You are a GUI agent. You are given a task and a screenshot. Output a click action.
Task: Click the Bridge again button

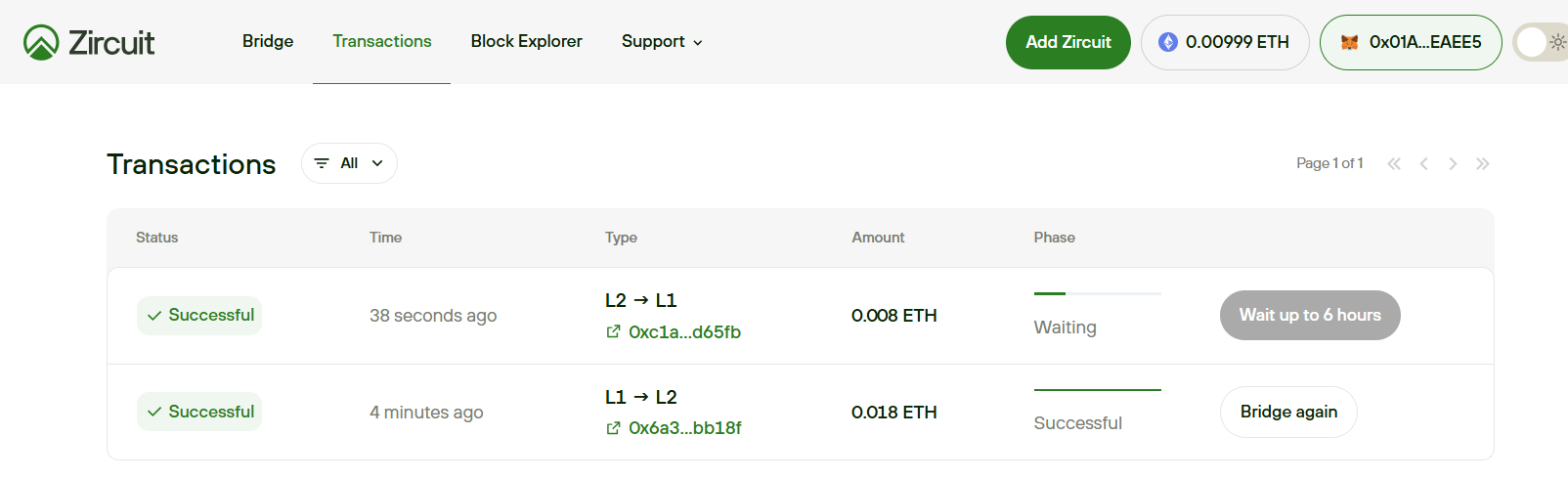point(1288,412)
